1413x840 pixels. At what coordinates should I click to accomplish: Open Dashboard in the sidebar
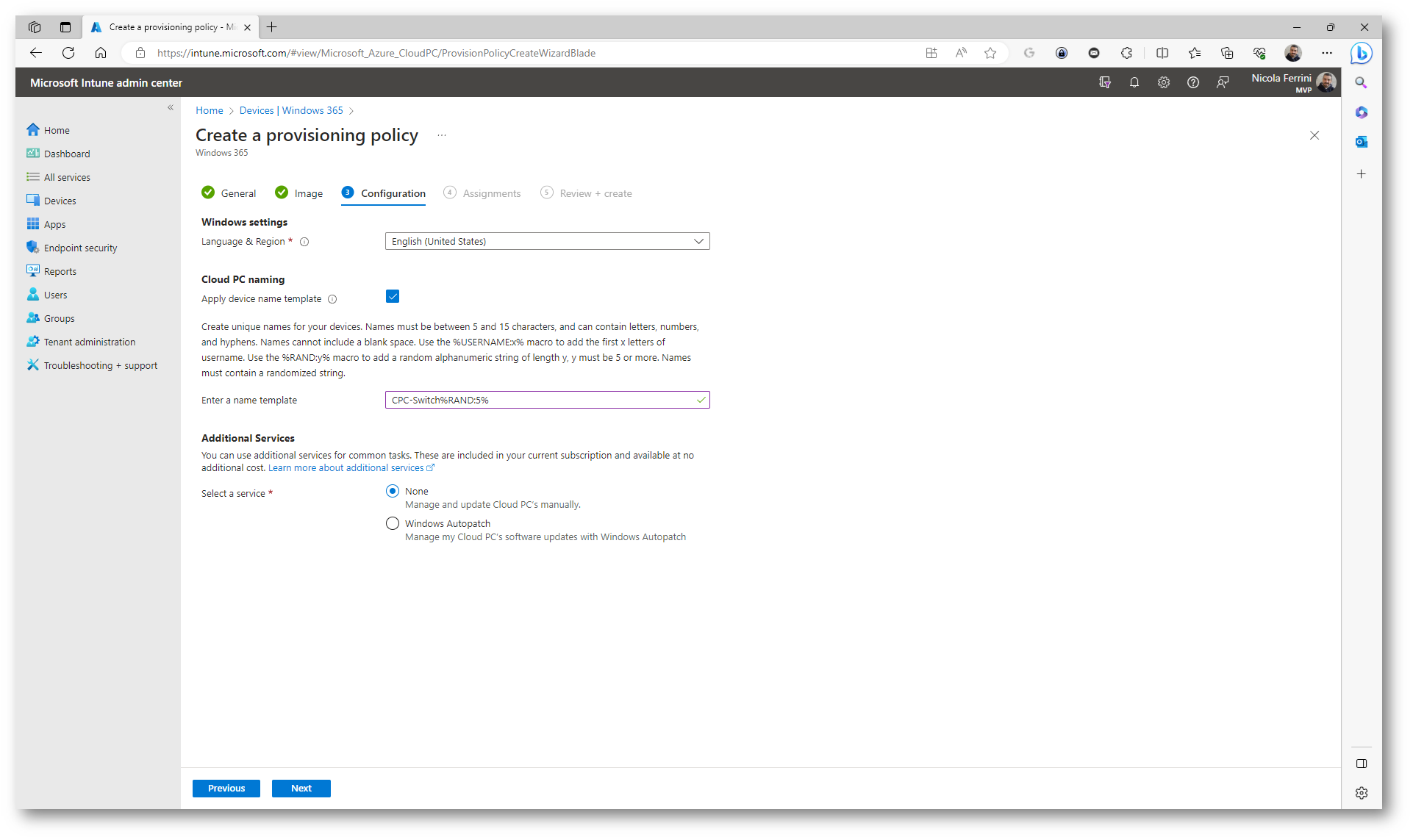coord(58,154)
